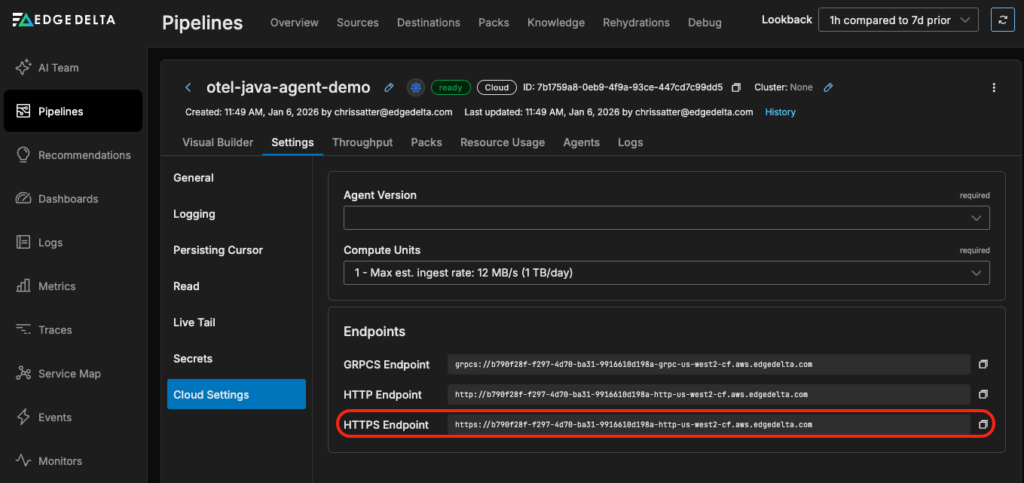Open the Lookback time range dropdown
The height and width of the screenshot is (483, 1024).
click(x=897, y=19)
